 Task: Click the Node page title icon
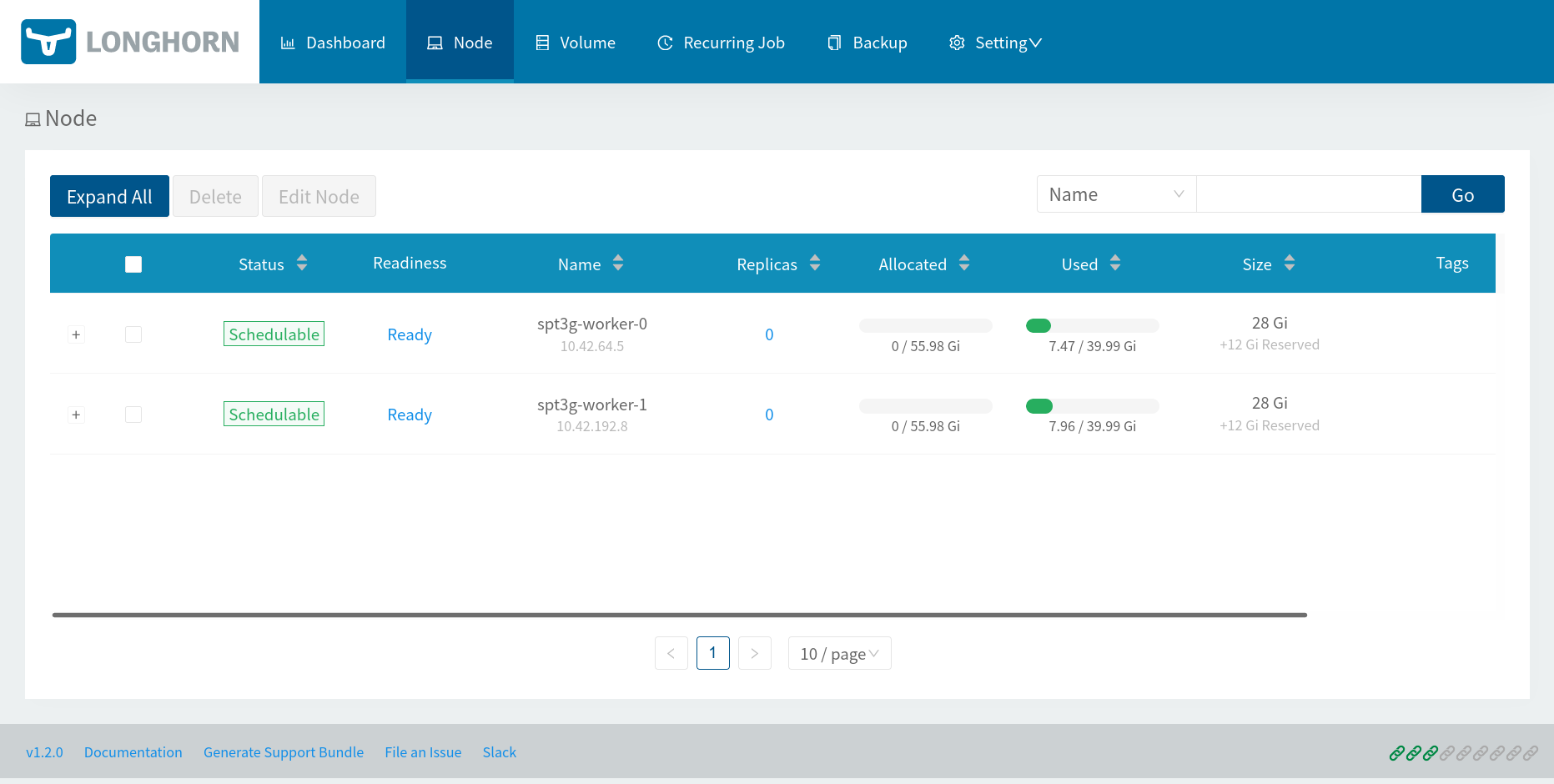click(33, 119)
